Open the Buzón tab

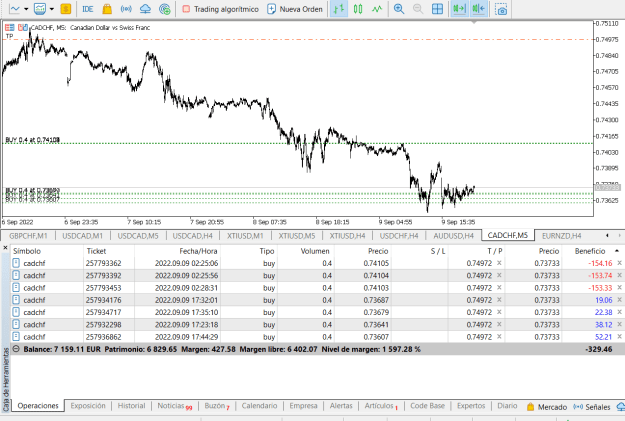[x=217, y=405]
